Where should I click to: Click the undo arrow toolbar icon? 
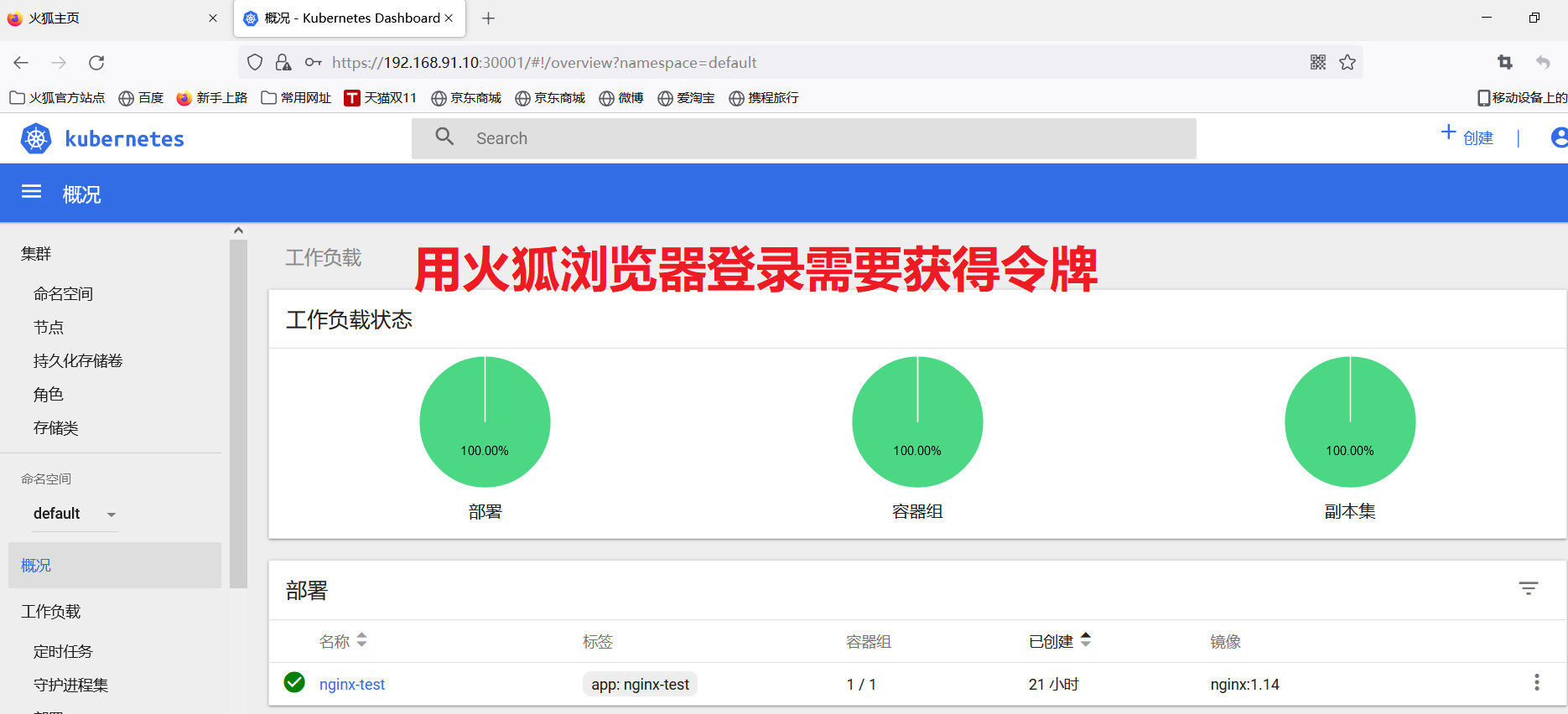(x=1543, y=62)
